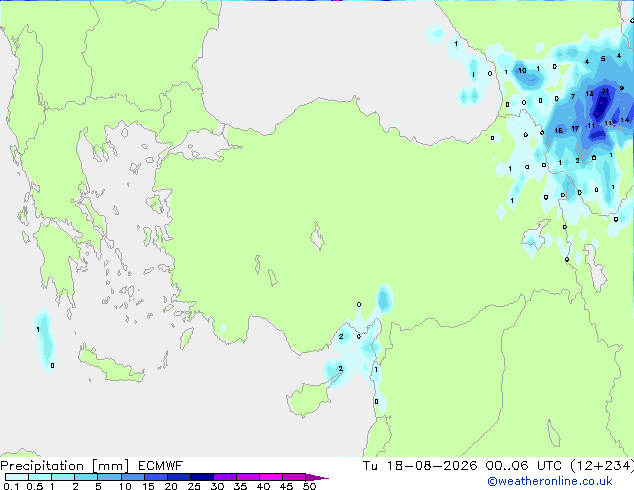Click the '16' precipitation value on map
The width and height of the screenshot is (634, 490).
point(558,131)
